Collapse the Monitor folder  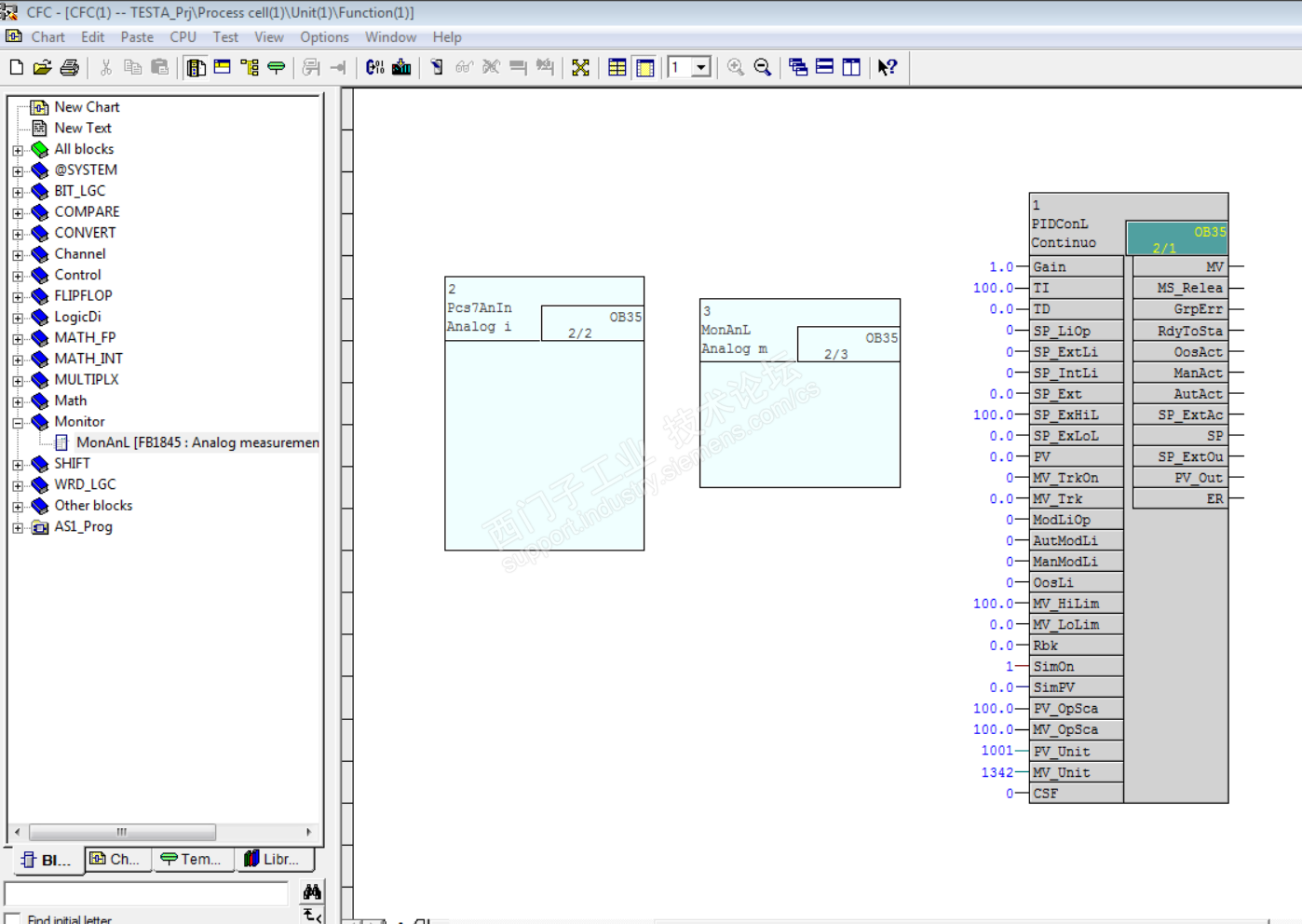click(x=18, y=423)
